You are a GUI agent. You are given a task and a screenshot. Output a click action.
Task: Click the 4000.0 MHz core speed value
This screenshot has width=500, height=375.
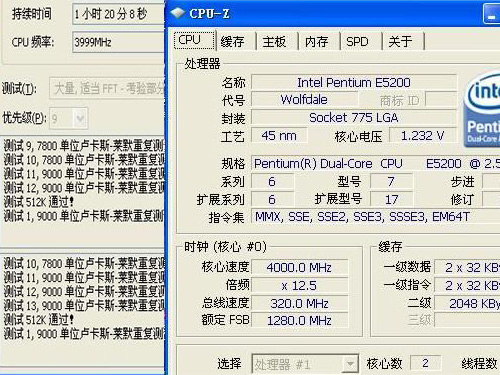click(x=300, y=267)
